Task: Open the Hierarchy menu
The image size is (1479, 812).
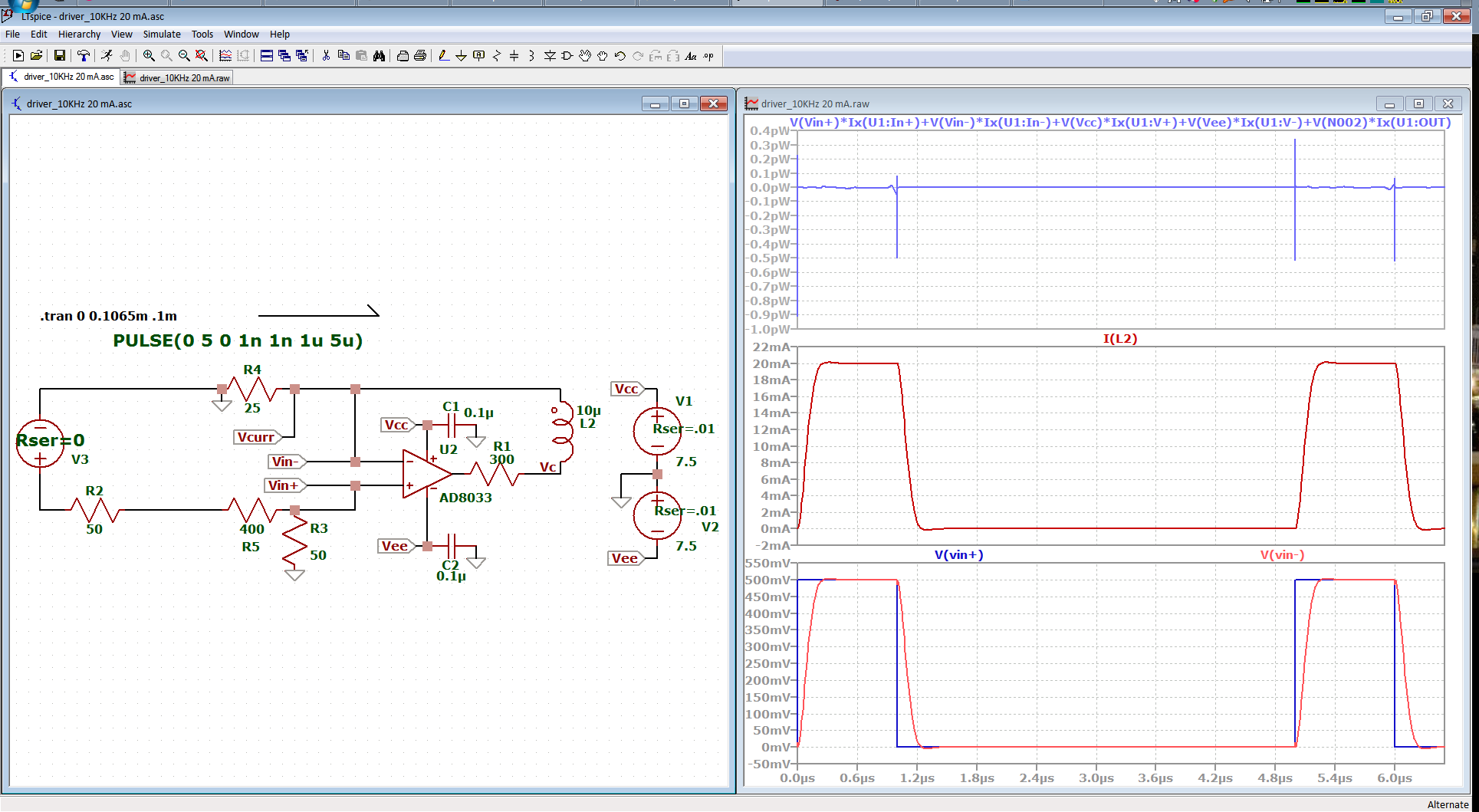Action: click(80, 34)
